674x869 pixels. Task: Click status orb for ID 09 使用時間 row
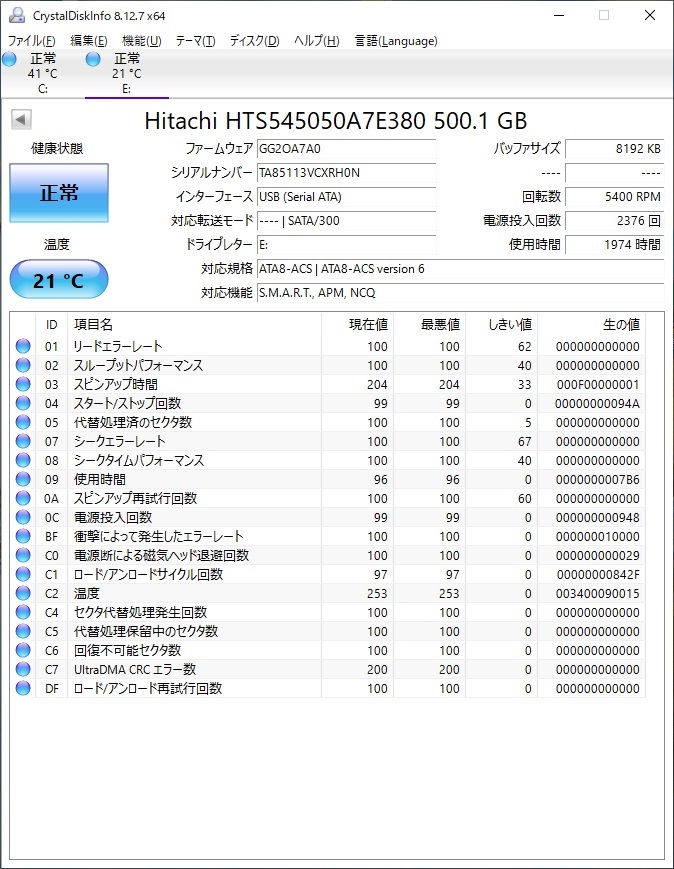coord(23,479)
